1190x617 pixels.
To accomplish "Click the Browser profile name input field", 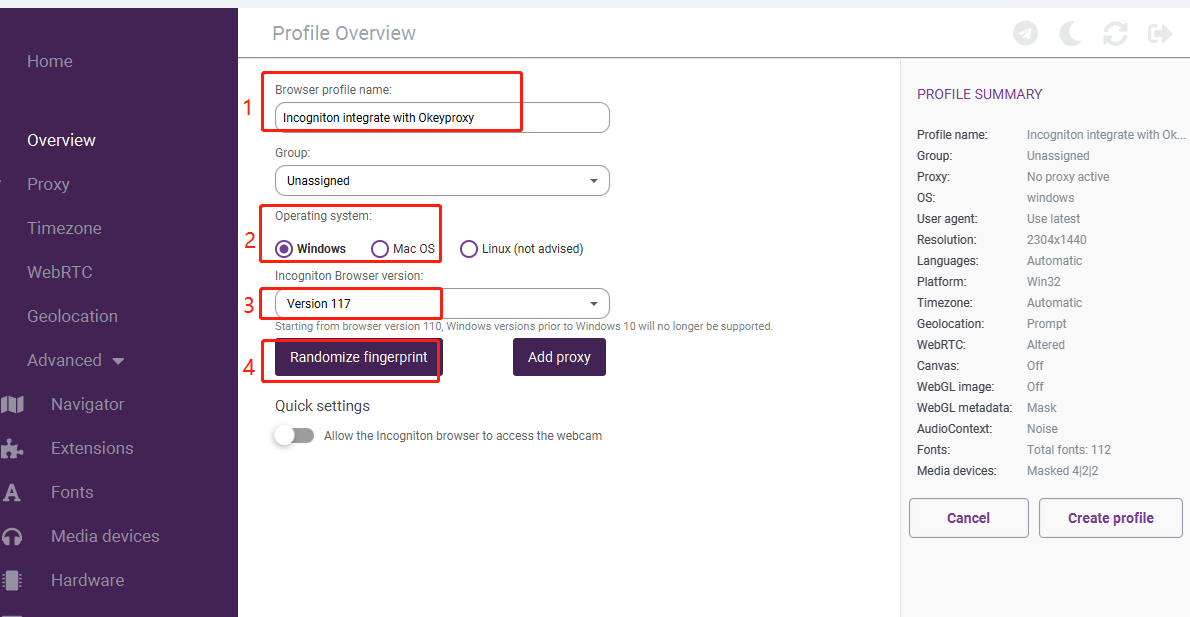I will point(441,118).
